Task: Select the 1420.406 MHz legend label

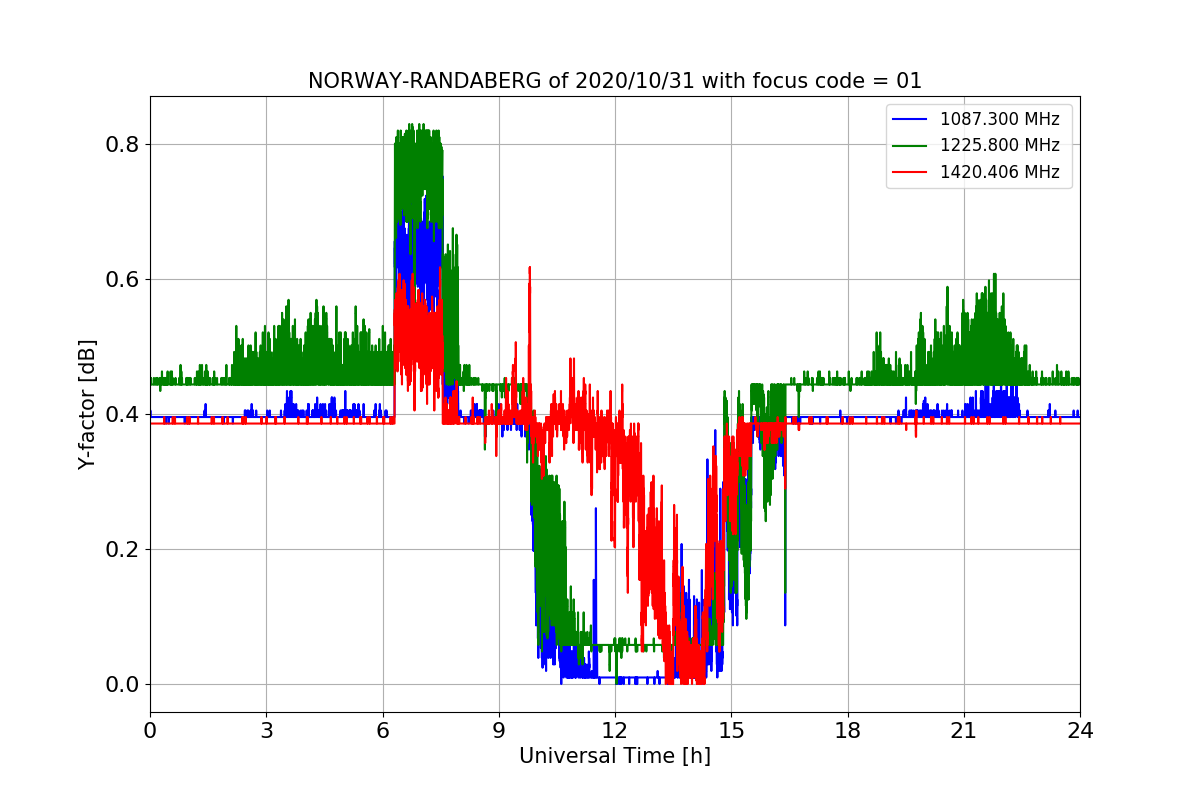Action: tap(999, 172)
